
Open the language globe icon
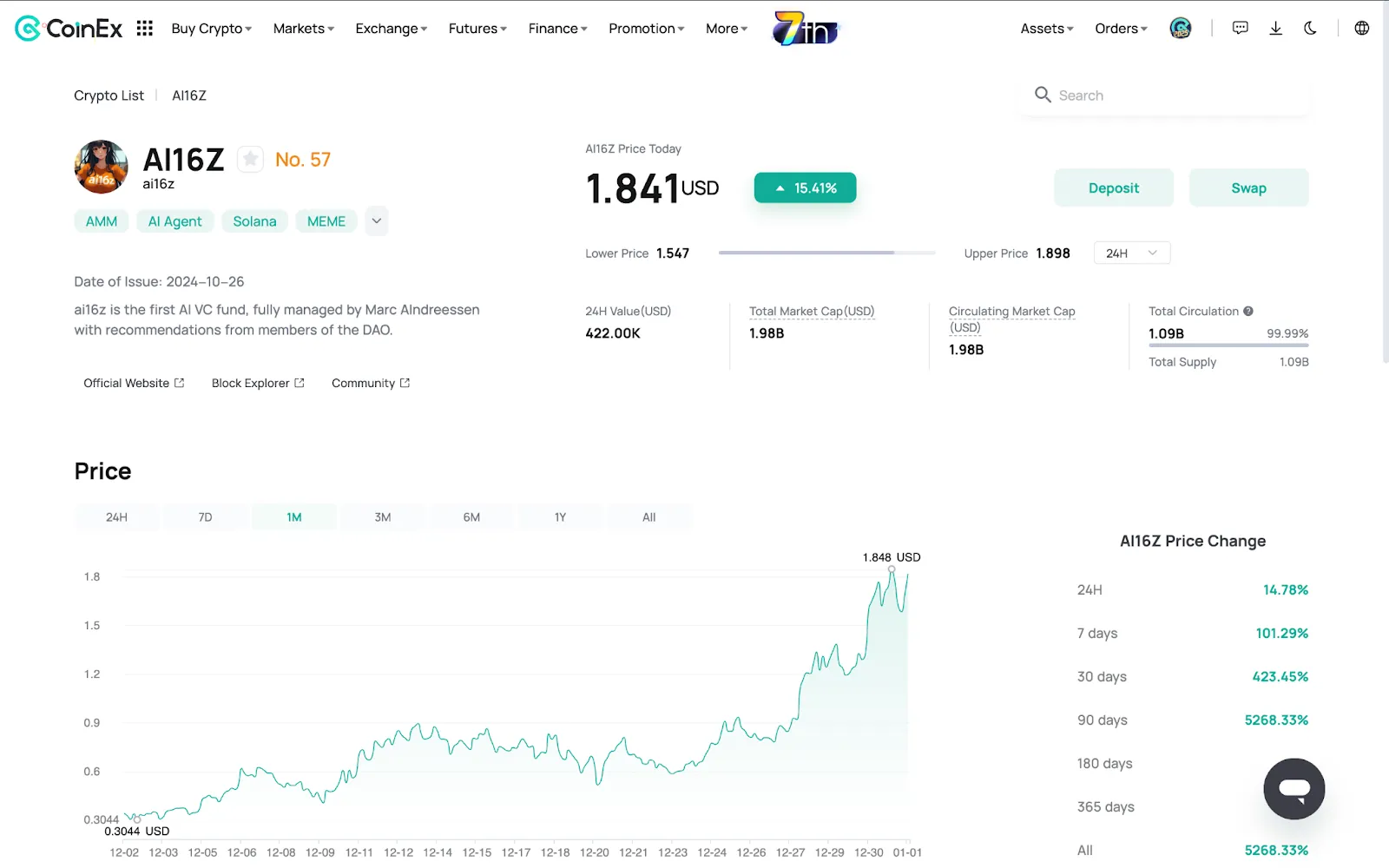pyautogui.click(x=1362, y=29)
